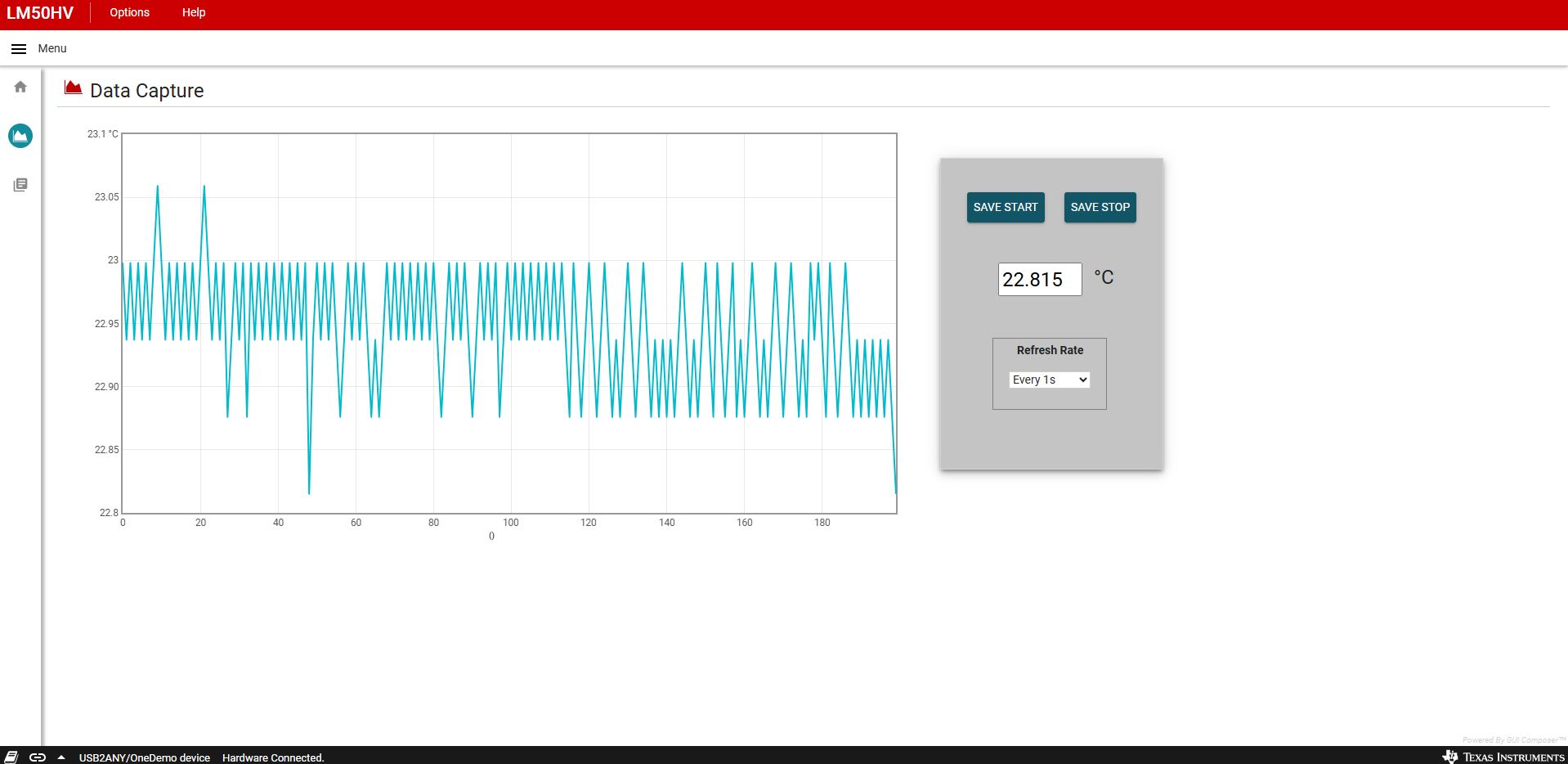Expand the status bar with the up arrow
Screen dimensions: 1568x764
tap(61, 757)
